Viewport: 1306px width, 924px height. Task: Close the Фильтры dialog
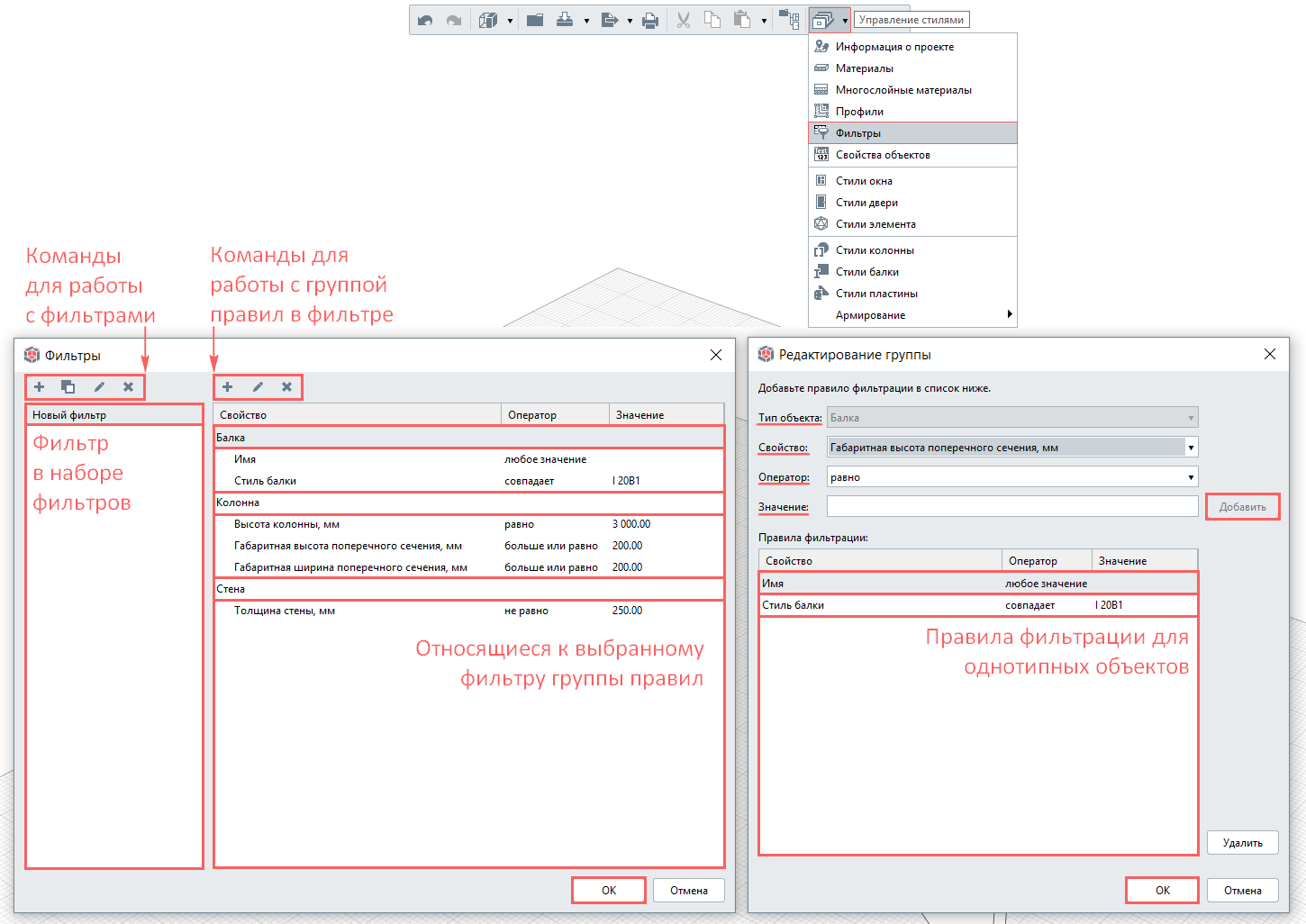click(716, 355)
